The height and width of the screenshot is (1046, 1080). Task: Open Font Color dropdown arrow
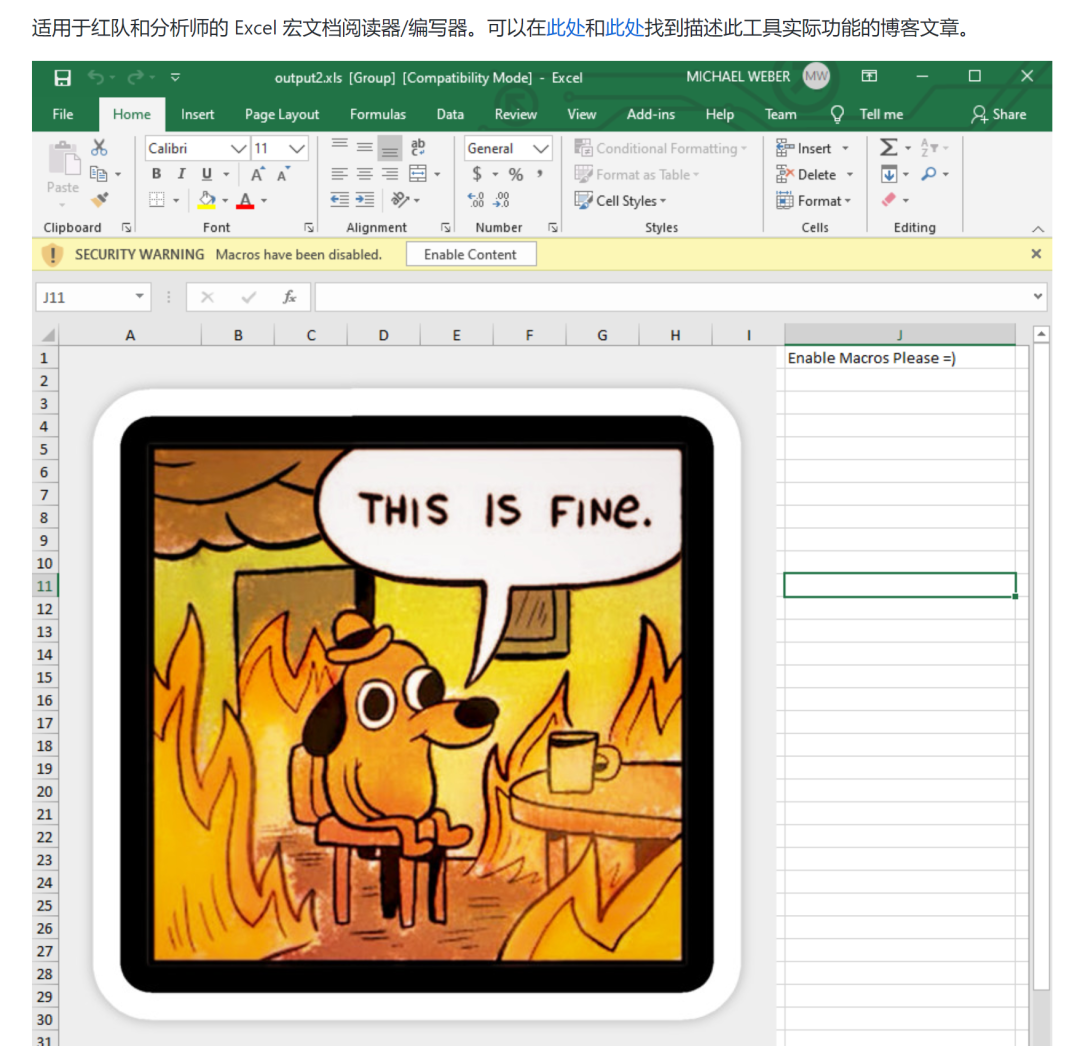[x=264, y=200]
